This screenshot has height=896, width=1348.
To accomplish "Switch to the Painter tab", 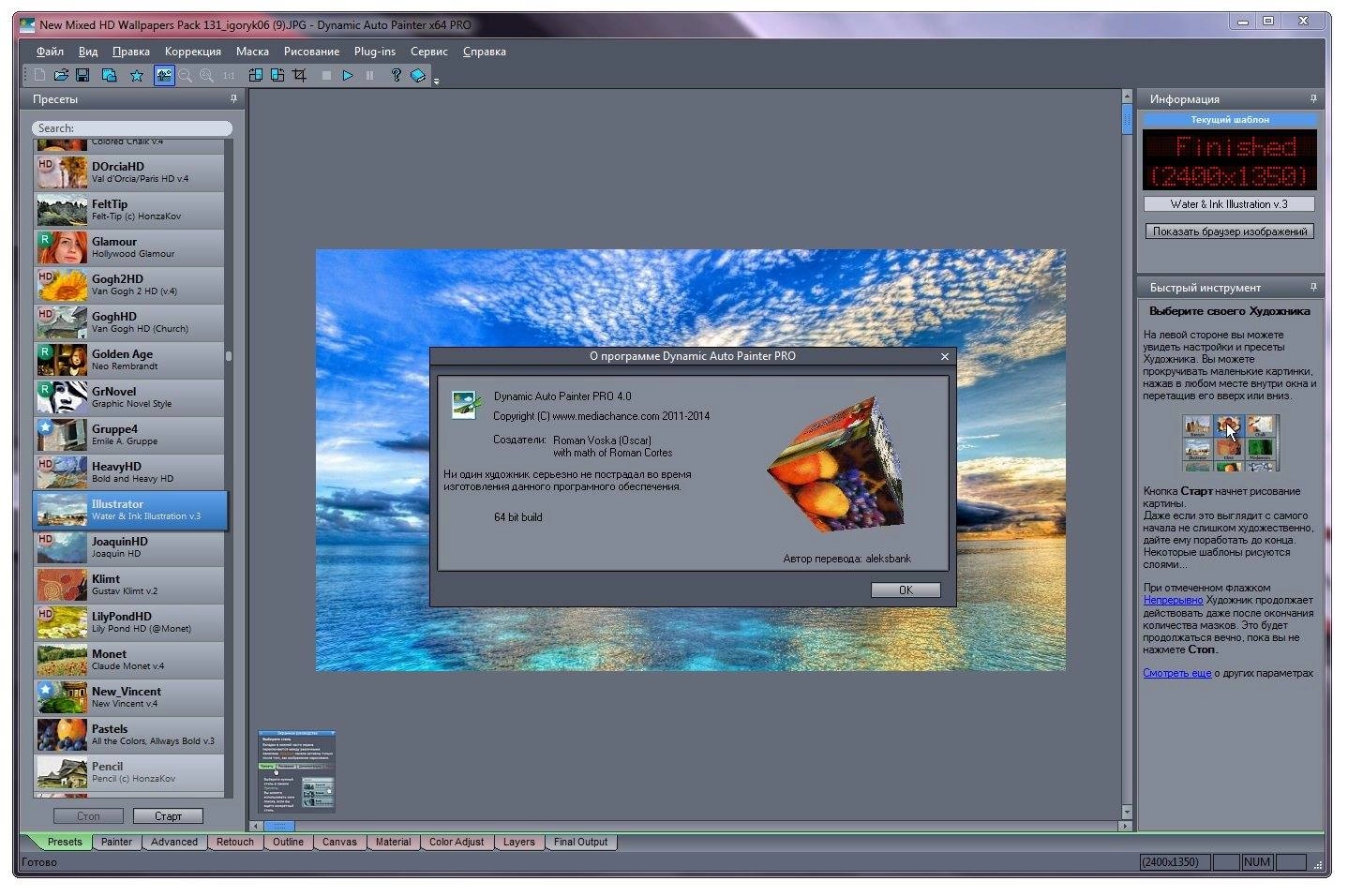I will 116,842.
